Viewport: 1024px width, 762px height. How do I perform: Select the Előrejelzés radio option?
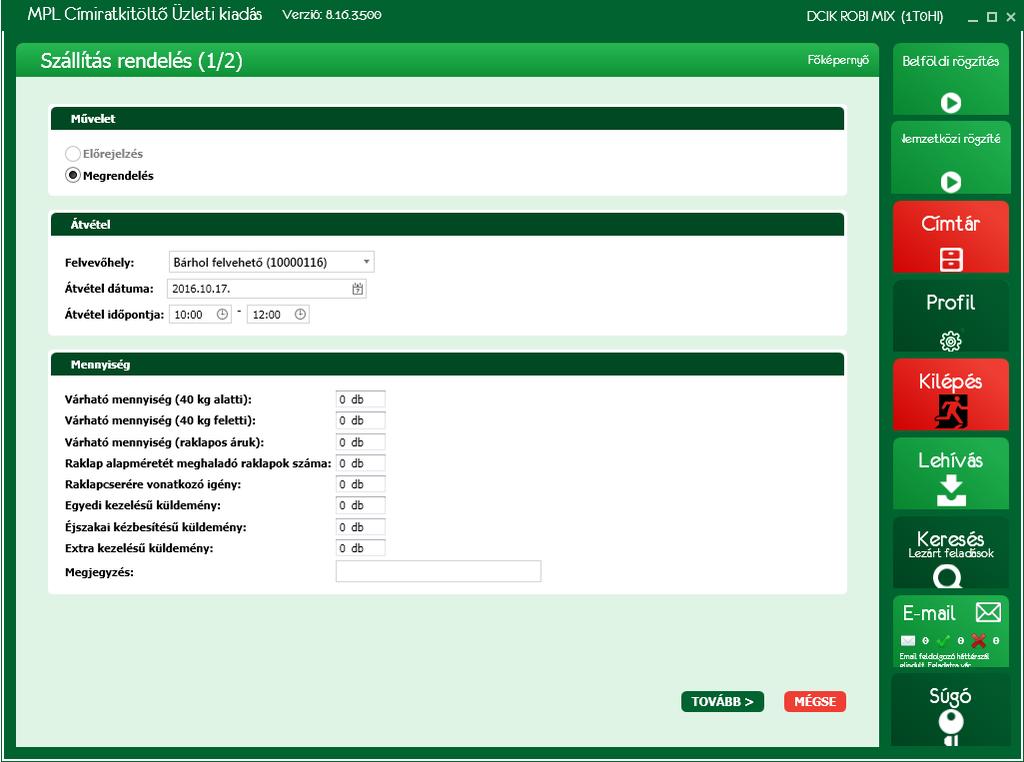(x=72, y=154)
